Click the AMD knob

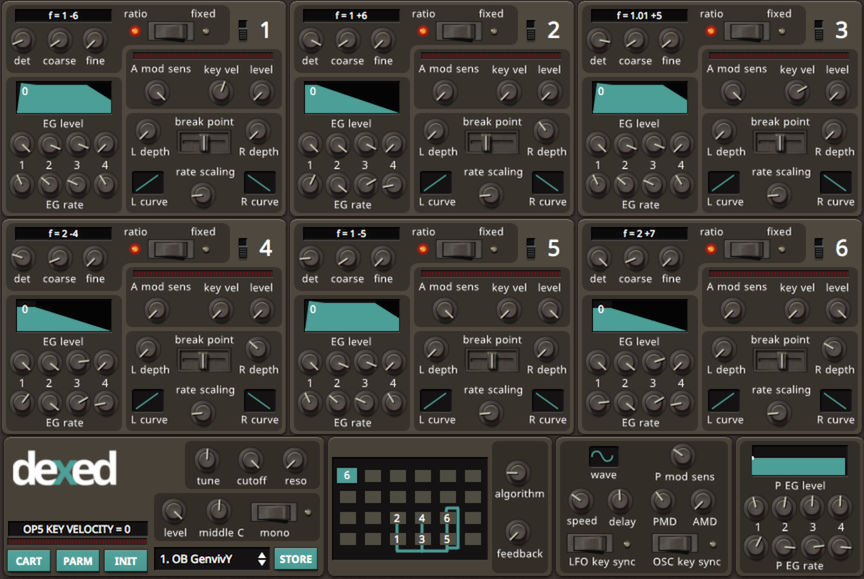pos(702,501)
